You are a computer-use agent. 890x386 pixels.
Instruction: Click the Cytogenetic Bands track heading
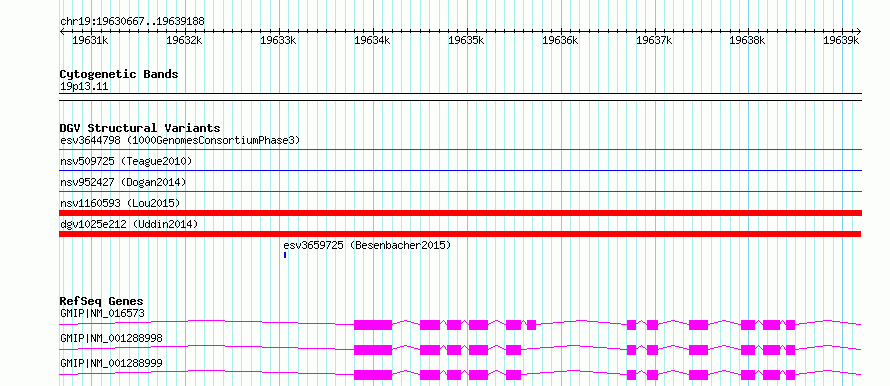119,74
